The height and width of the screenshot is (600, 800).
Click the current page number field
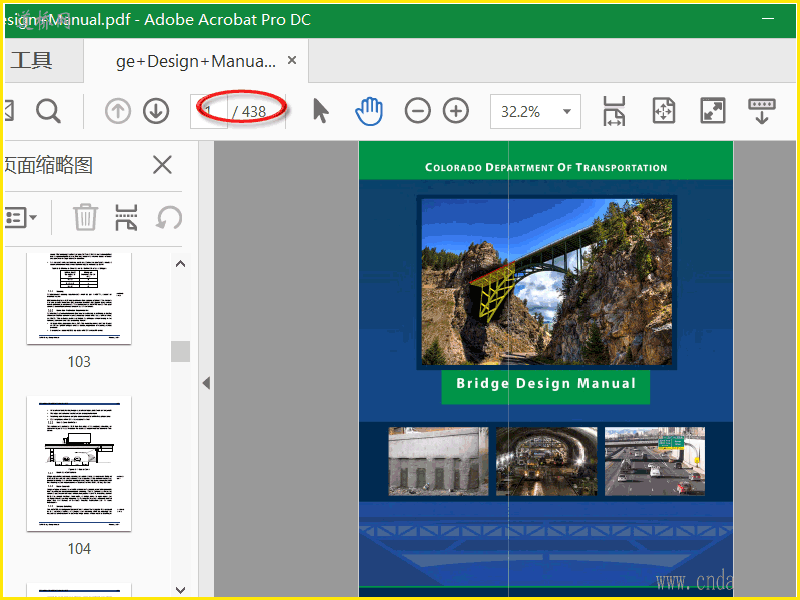pos(209,111)
